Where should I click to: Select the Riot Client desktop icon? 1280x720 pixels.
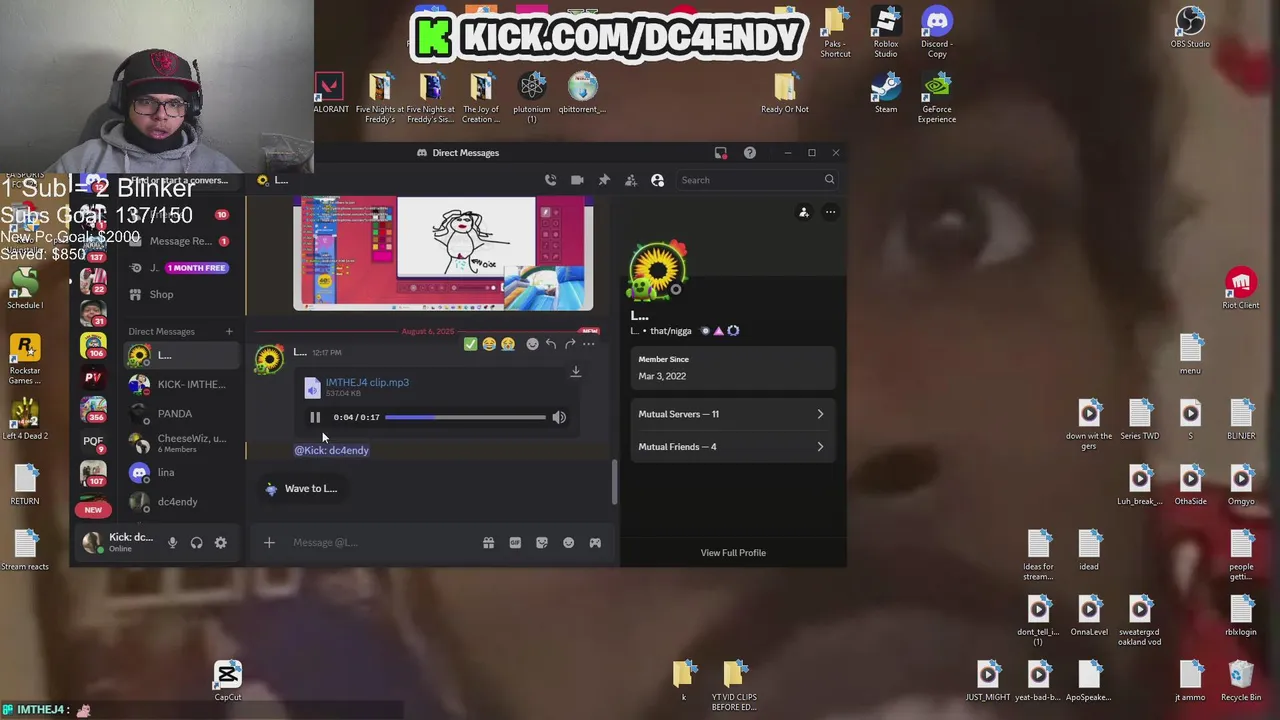(1241, 289)
